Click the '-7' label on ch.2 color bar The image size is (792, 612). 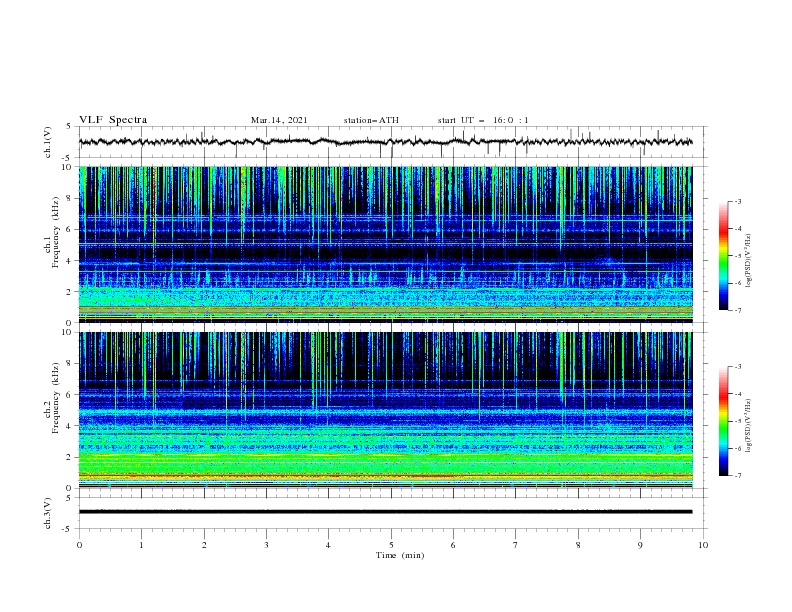[x=738, y=476]
